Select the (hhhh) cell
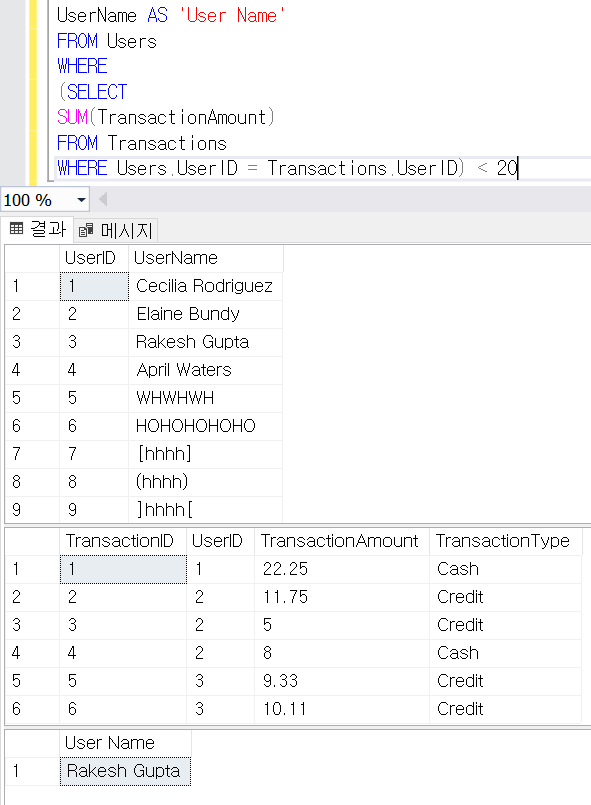Image resolution: width=591 pixels, height=805 pixels. pos(205,482)
